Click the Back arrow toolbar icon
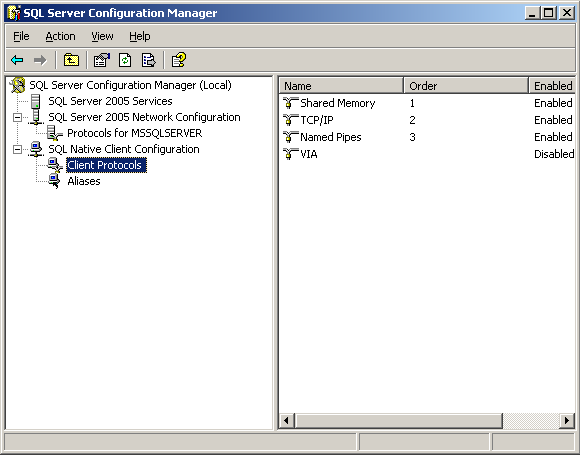Image resolution: width=581 pixels, height=457 pixels. click(17, 60)
